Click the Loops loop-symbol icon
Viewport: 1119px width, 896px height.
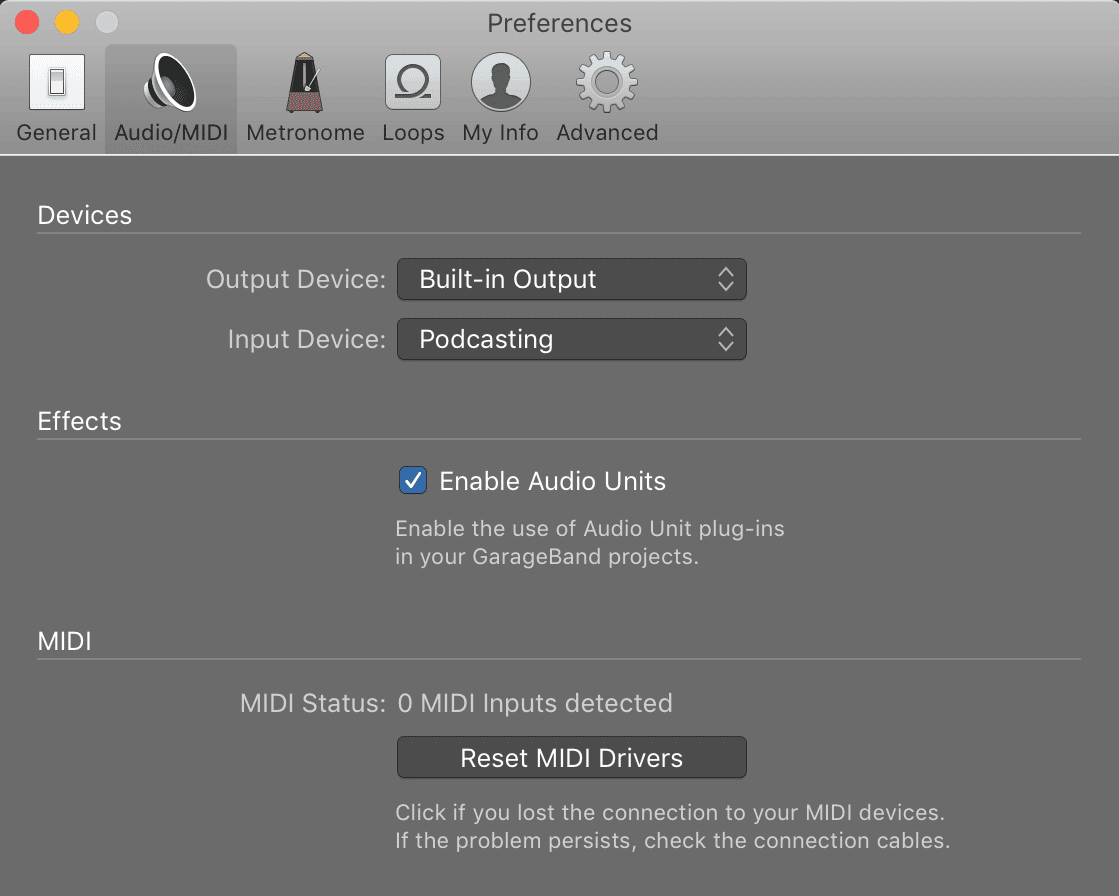(x=413, y=82)
